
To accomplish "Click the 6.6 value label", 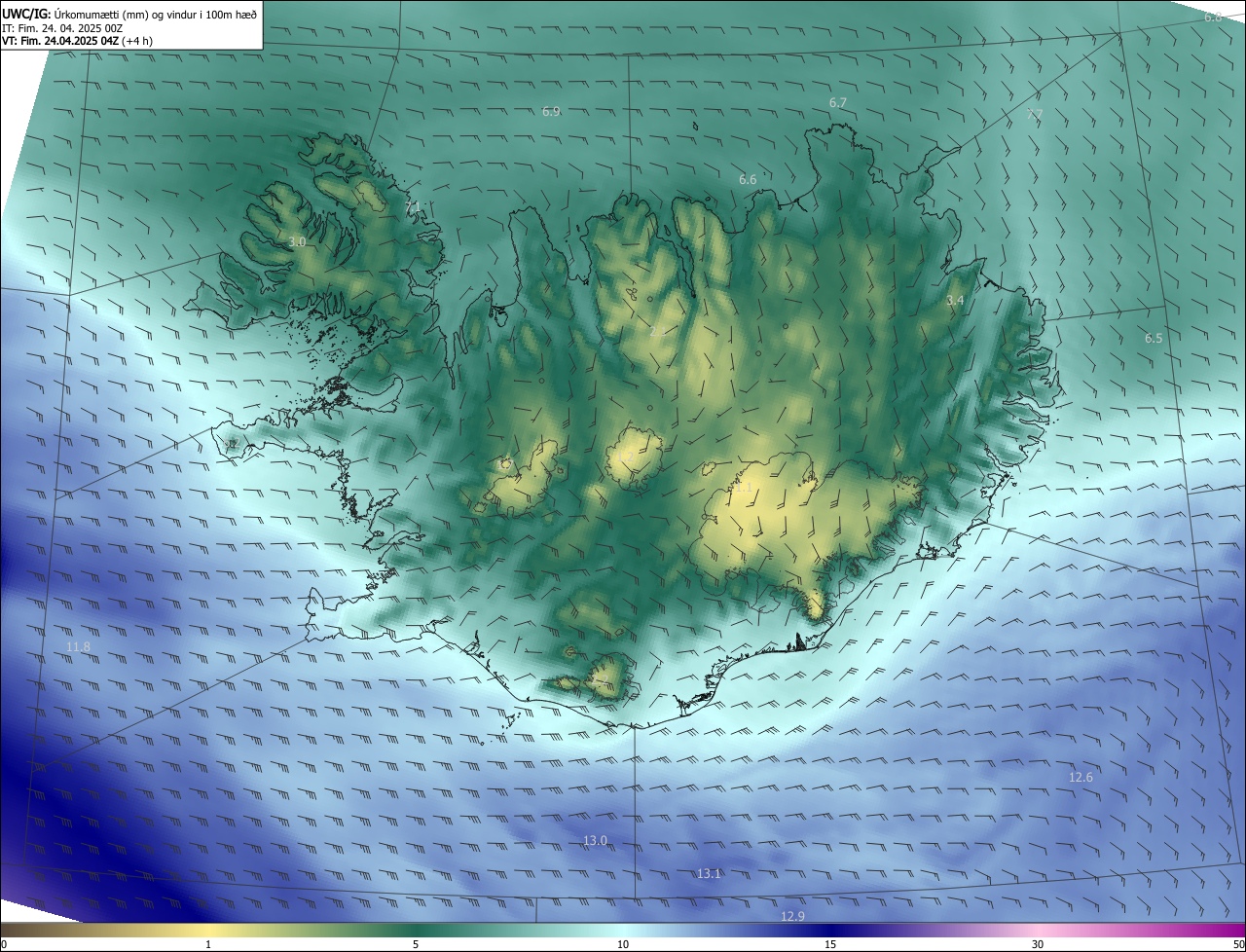I will [748, 180].
